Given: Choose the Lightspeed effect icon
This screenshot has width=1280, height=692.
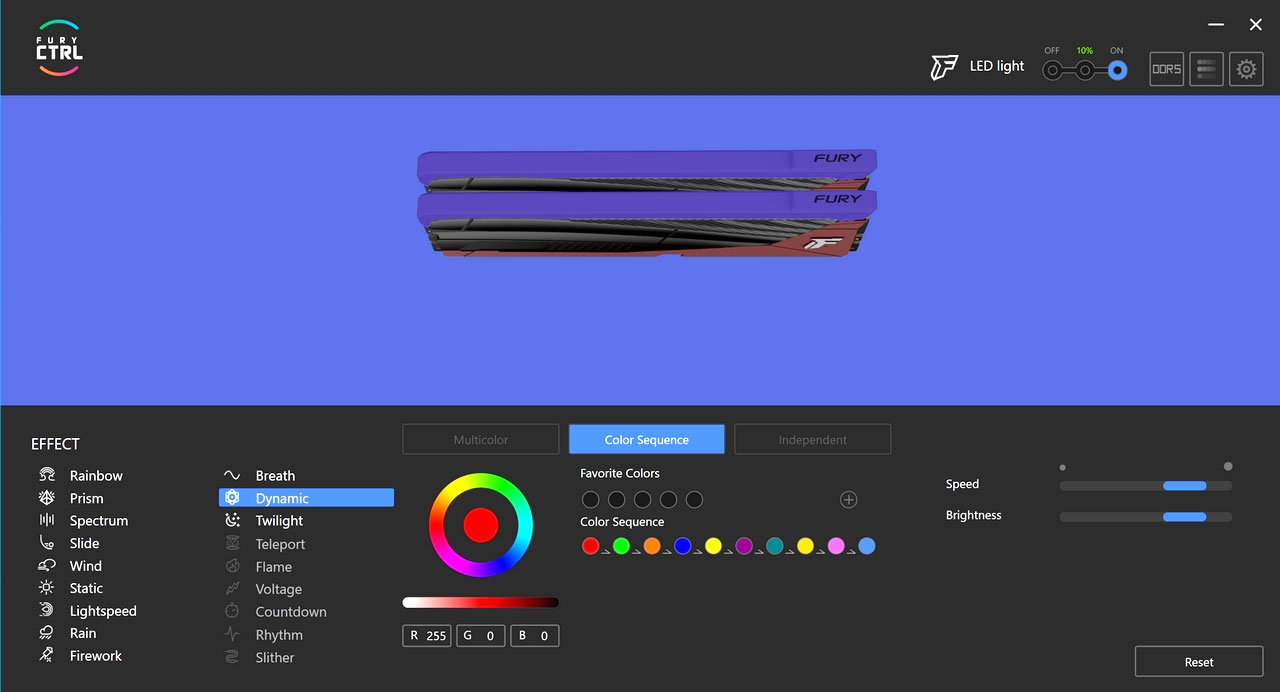Looking at the screenshot, I should [46, 610].
